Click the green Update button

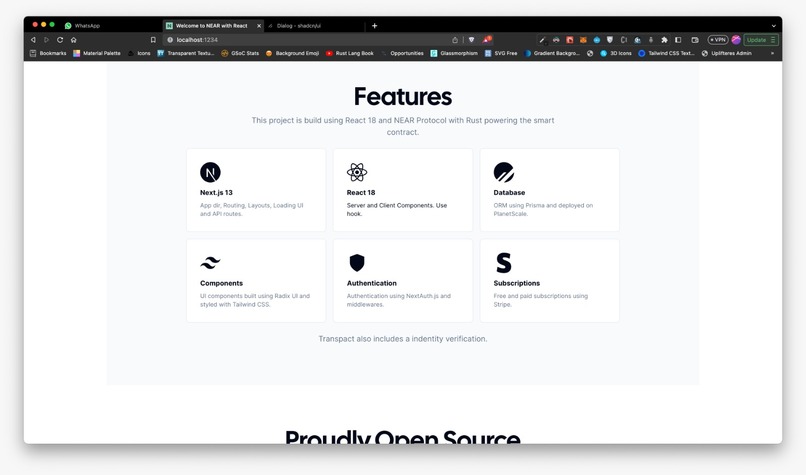pos(761,40)
